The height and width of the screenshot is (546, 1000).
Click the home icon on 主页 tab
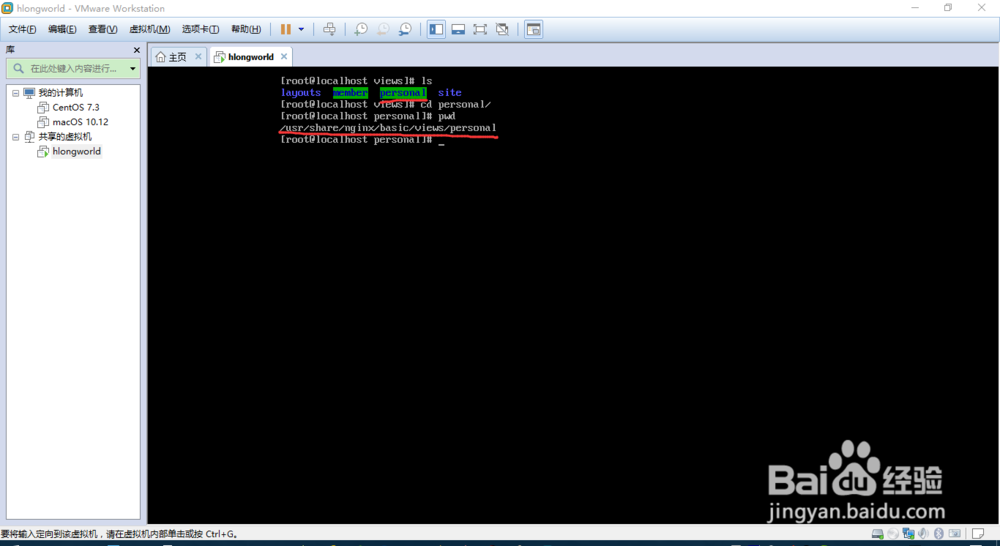[x=161, y=57]
